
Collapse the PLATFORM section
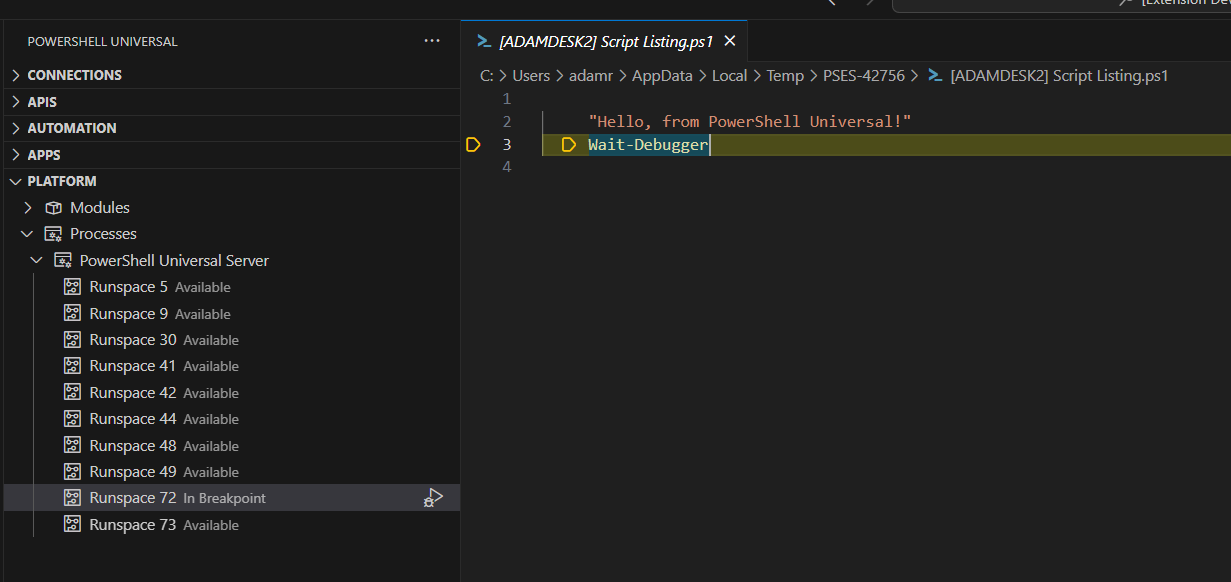click(x=15, y=181)
